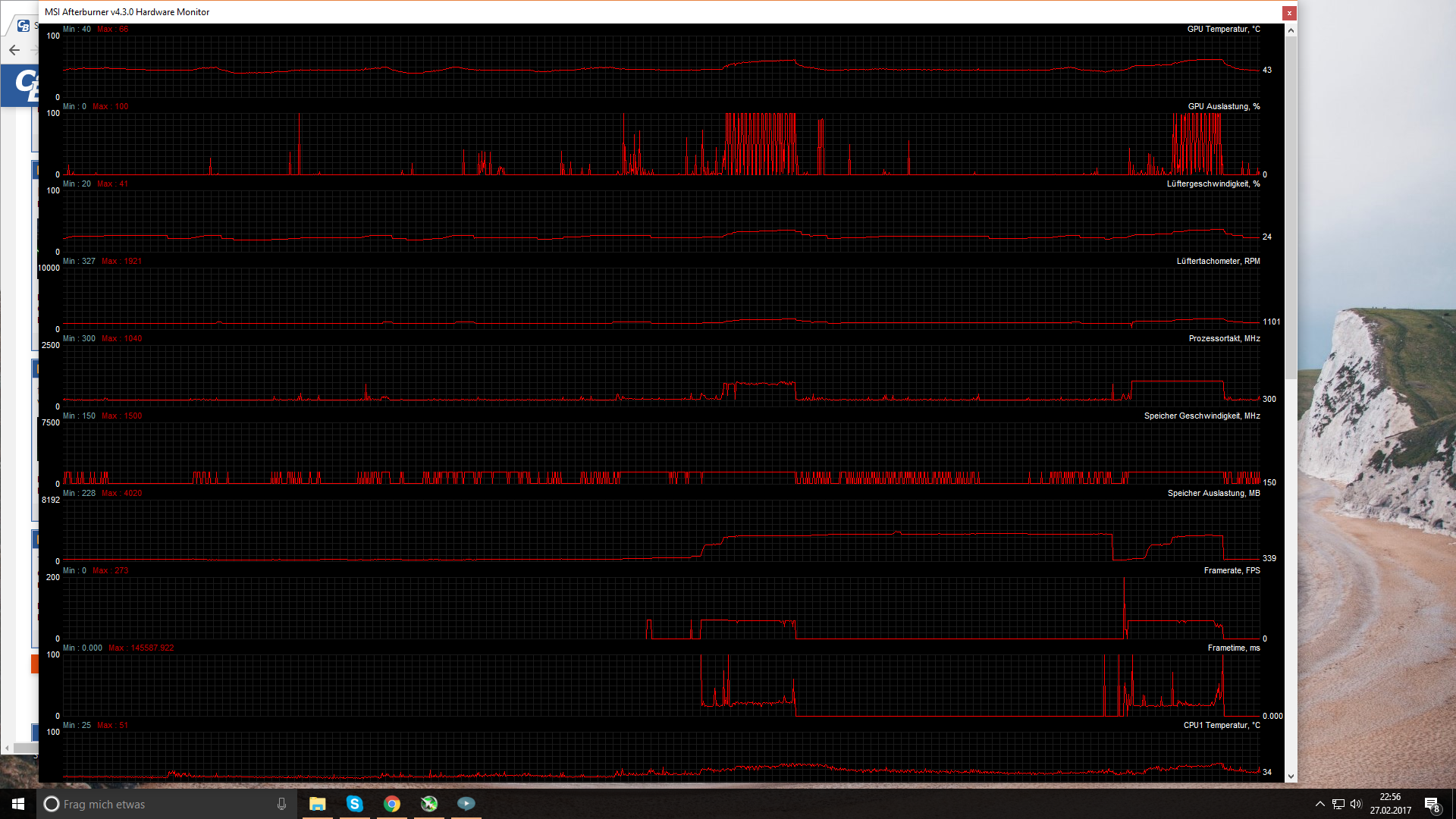
Task: Close the MSI Afterburner Hardware Monitor window
Action: [x=1289, y=13]
